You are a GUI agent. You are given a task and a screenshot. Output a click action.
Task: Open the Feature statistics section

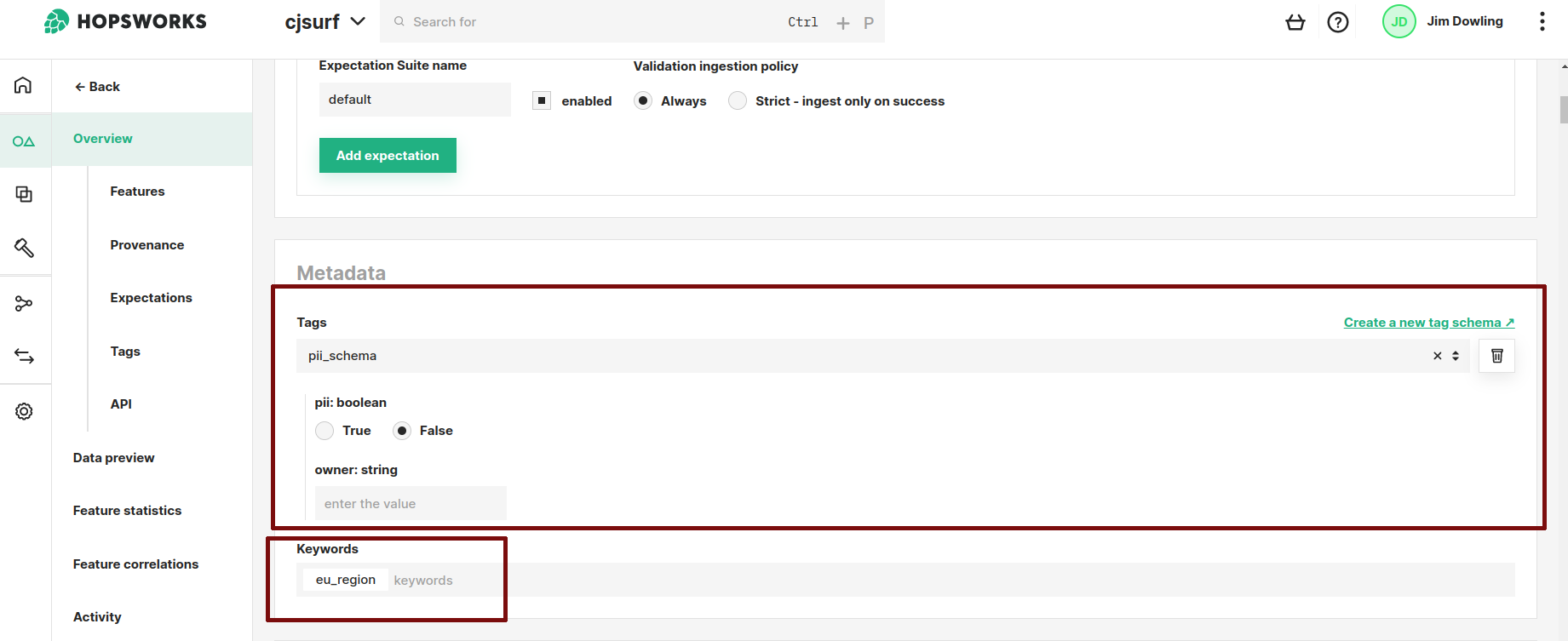pyautogui.click(x=127, y=511)
